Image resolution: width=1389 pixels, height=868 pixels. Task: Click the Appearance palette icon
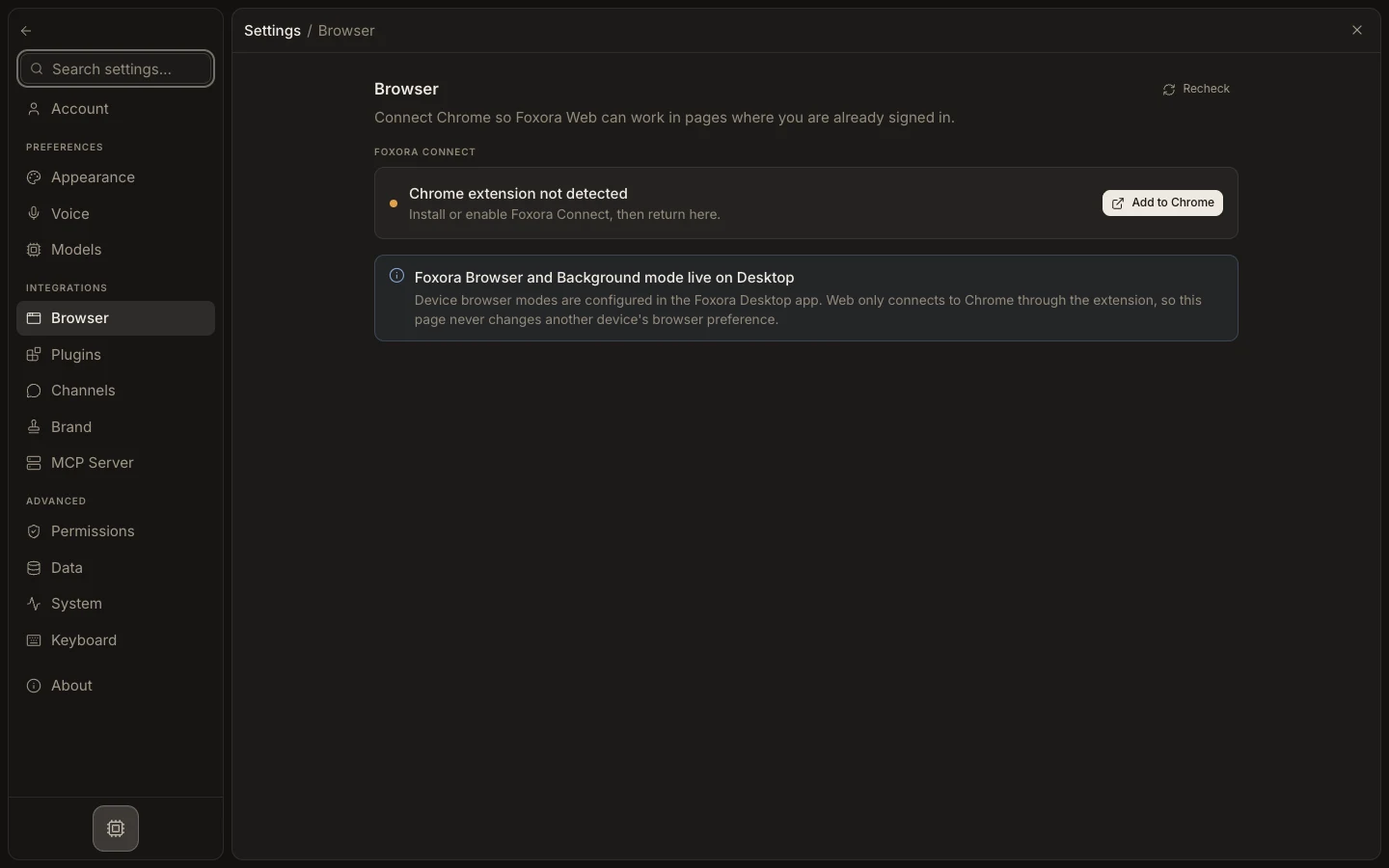pos(34,177)
